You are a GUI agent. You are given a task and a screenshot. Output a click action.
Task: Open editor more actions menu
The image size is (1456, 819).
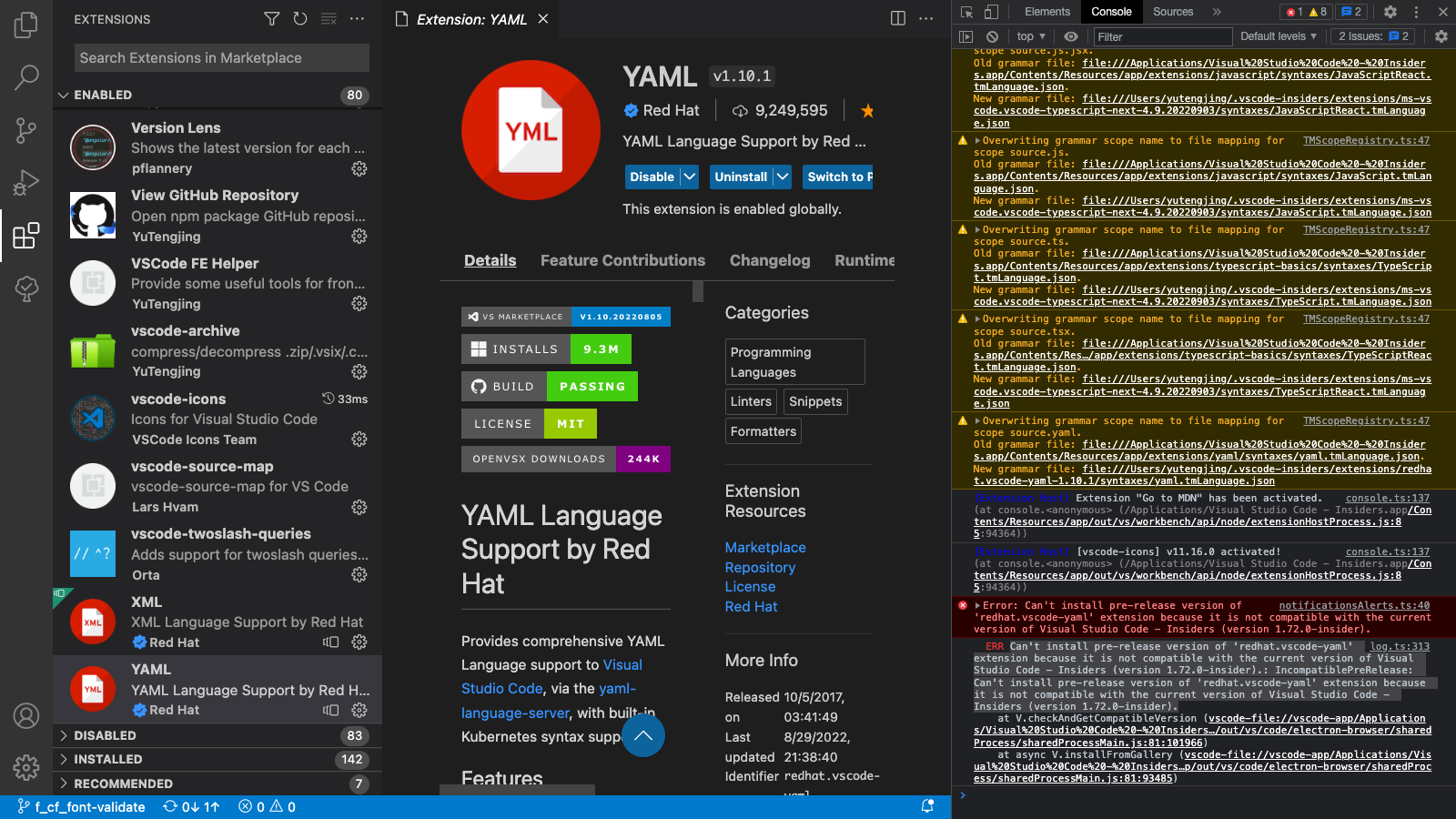pos(925,18)
